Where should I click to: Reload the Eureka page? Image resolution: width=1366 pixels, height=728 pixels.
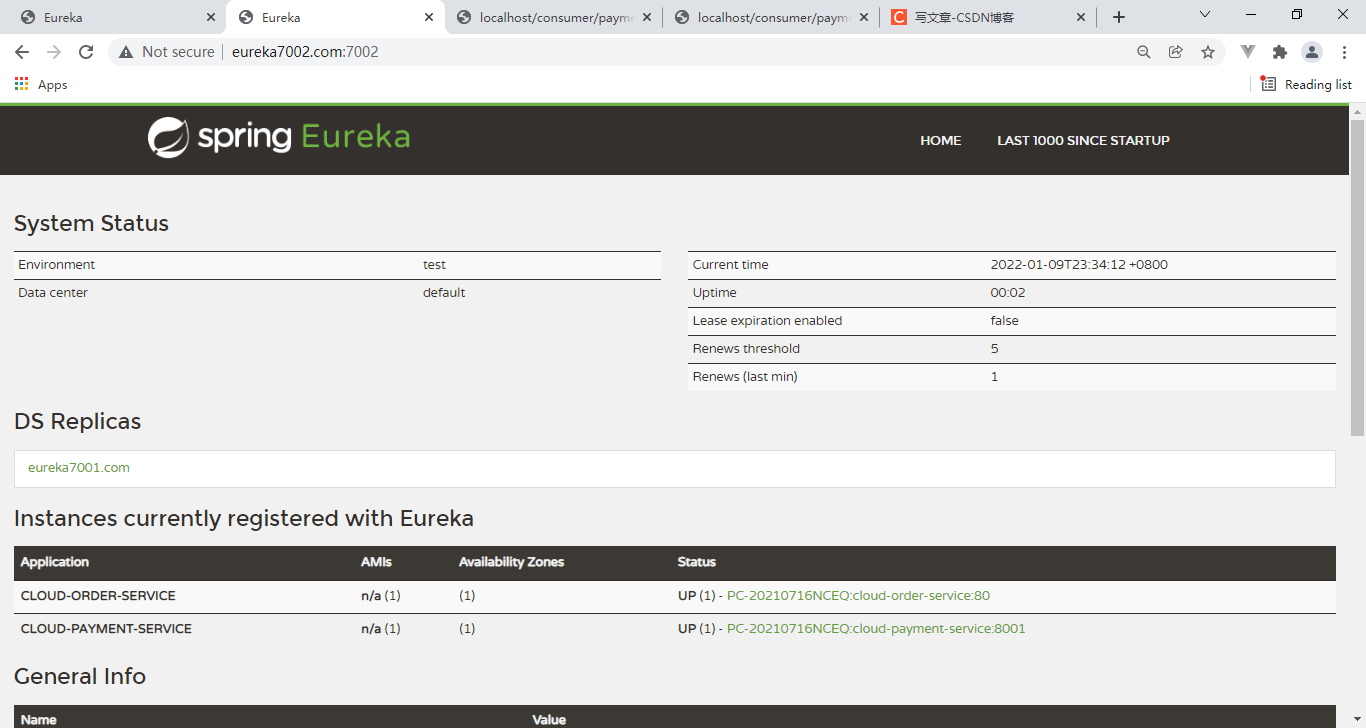[x=86, y=52]
